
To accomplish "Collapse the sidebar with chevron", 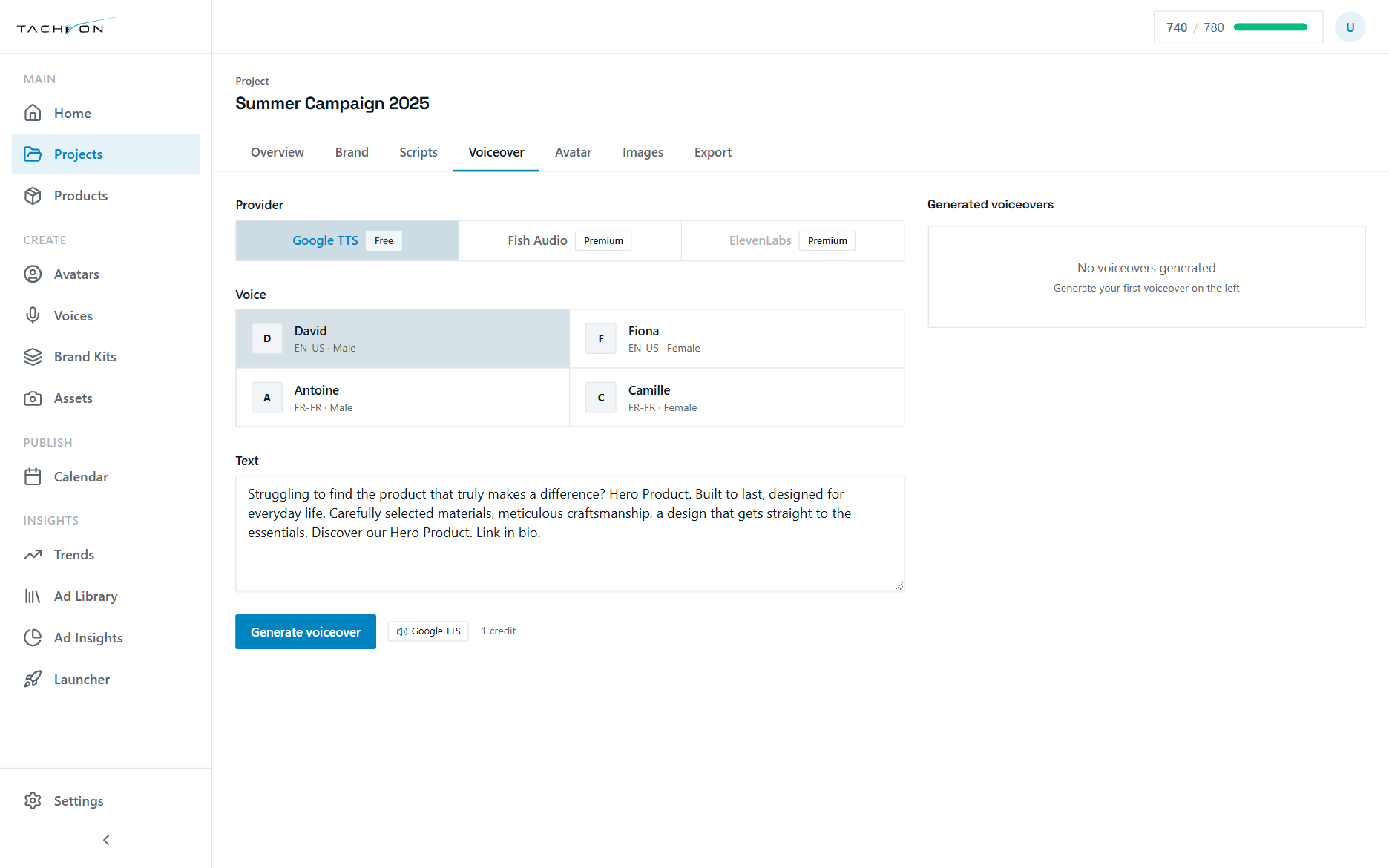I will click(x=106, y=840).
